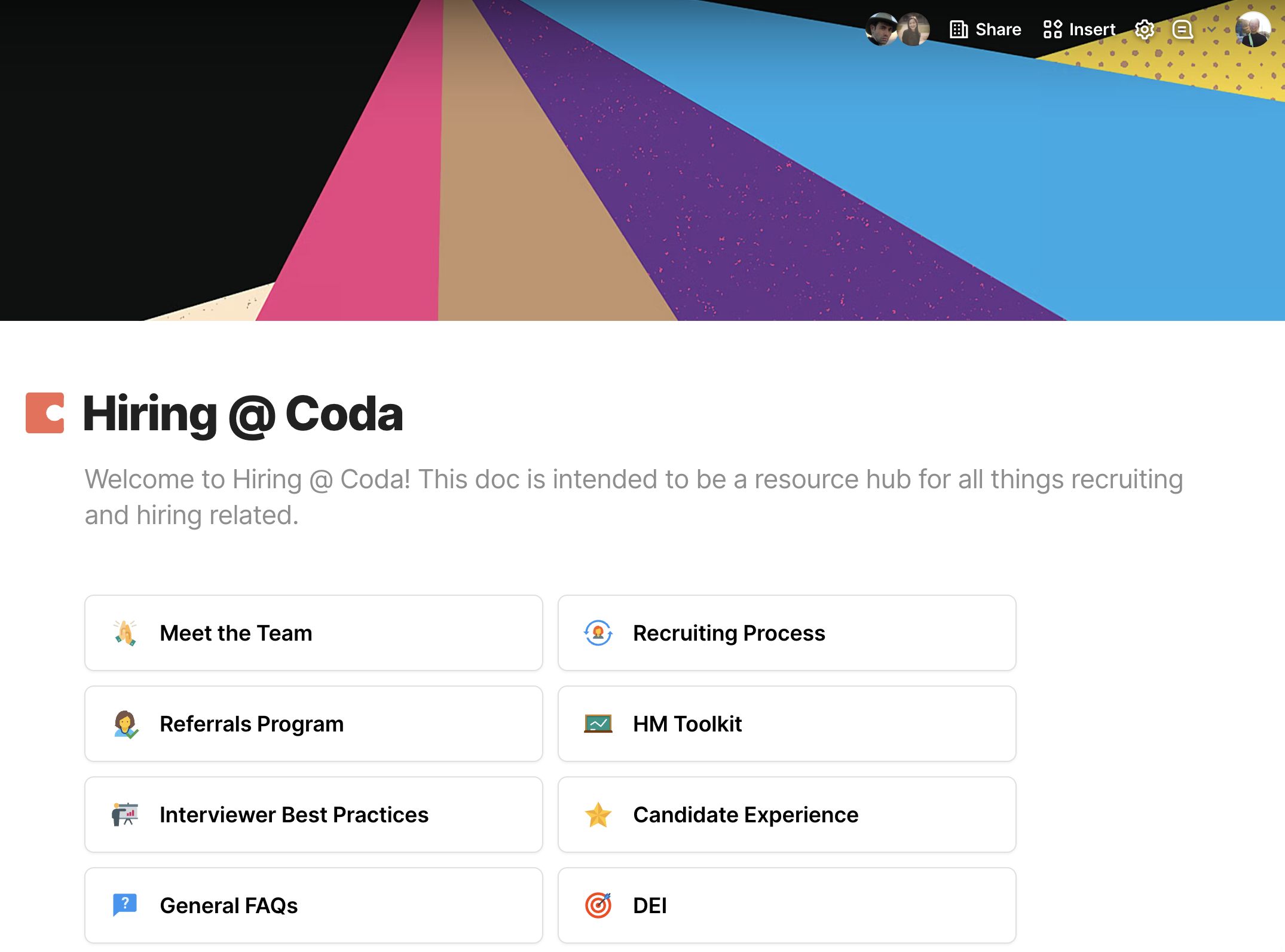Click the Interviewer Best Practices presentation icon
This screenshot has height=952, width=1285.
(125, 815)
